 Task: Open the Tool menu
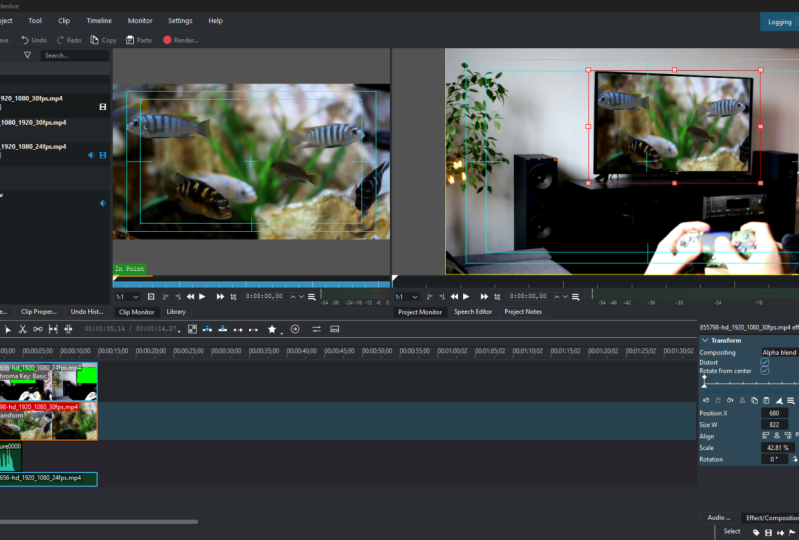(x=35, y=21)
